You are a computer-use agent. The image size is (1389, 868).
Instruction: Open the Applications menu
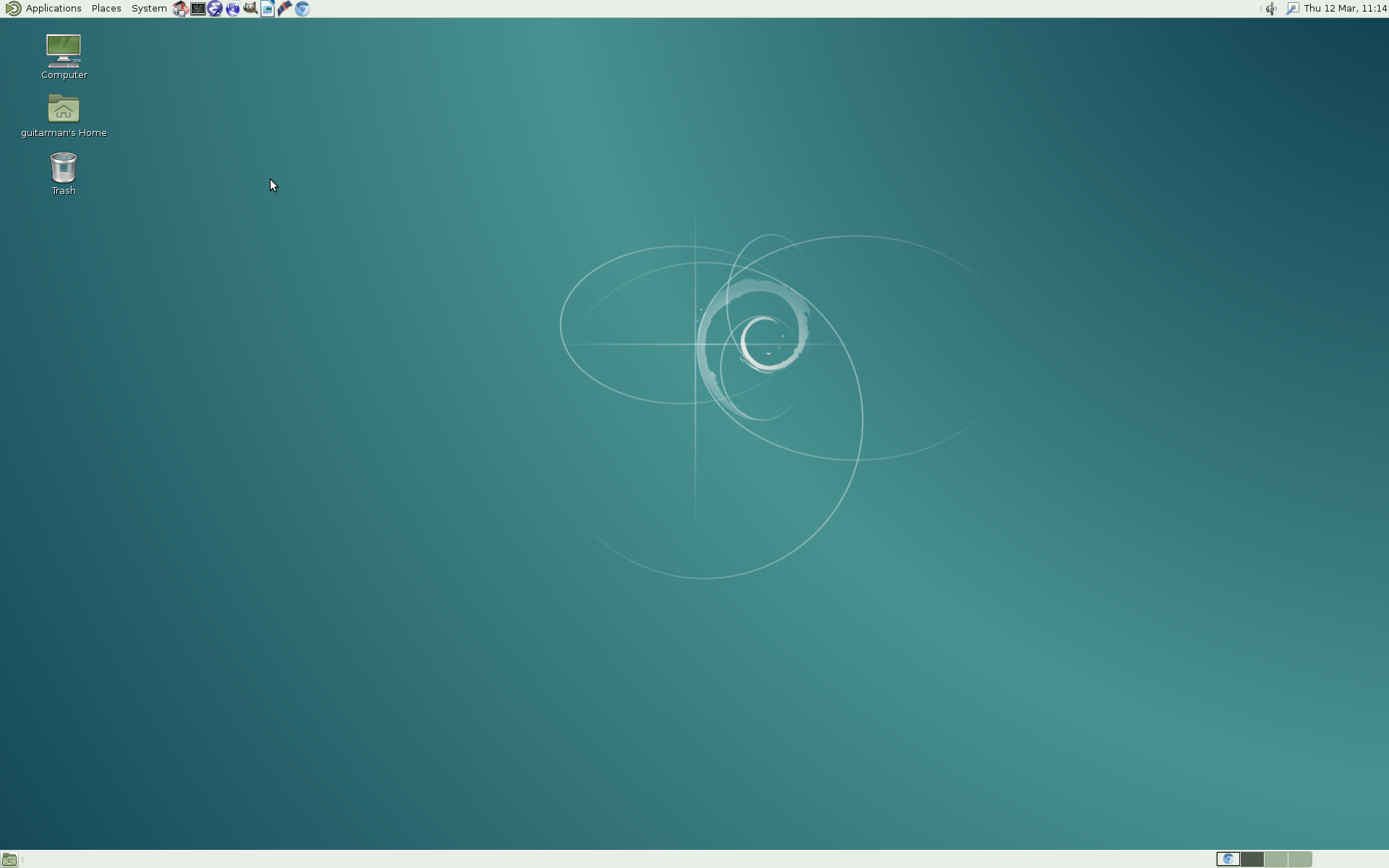coord(54,9)
